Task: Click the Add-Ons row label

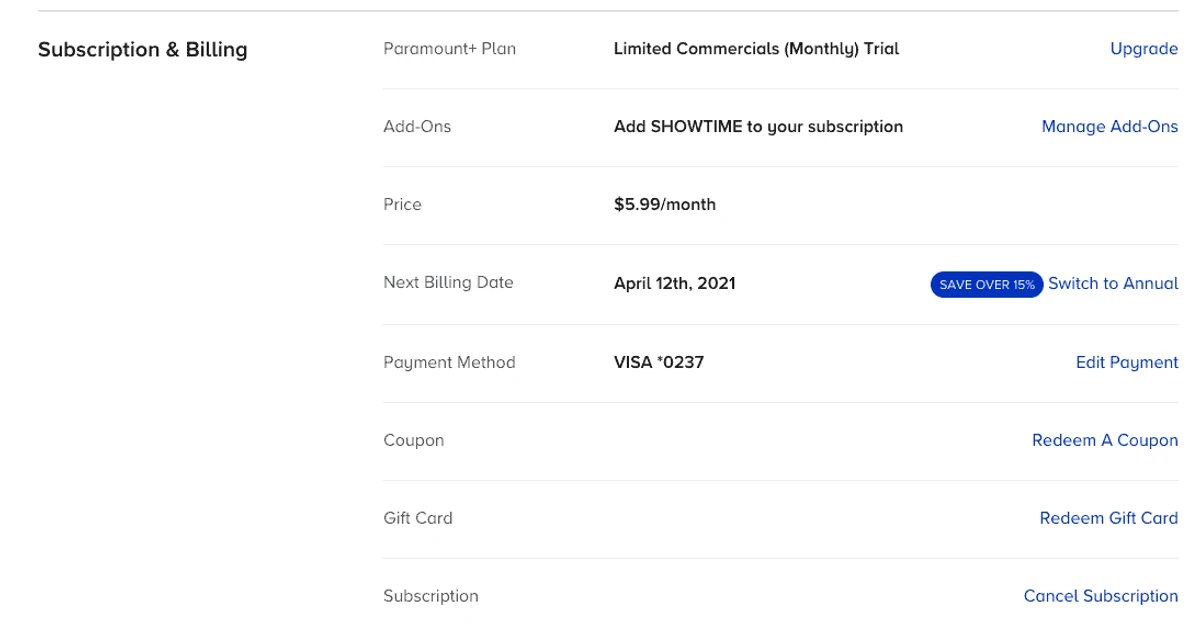Action: coord(417,126)
